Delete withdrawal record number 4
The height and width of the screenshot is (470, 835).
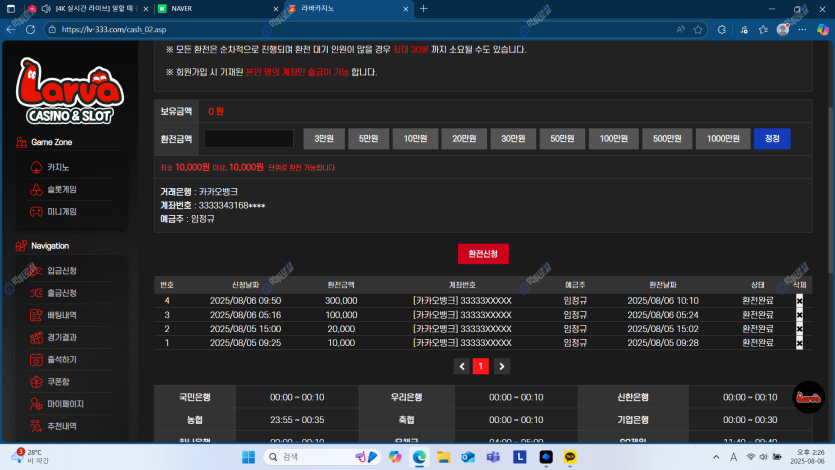point(799,301)
